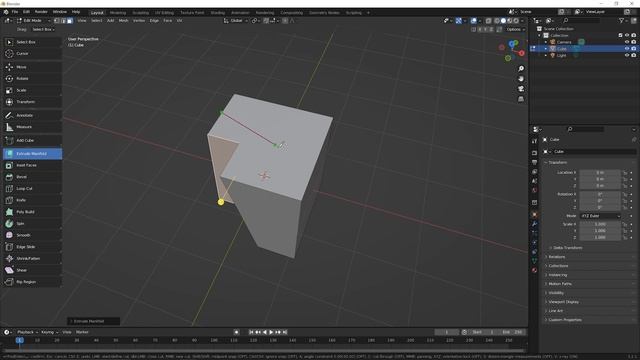The width and height of the screenshot is (640, 360).
Task: Select the Measure tool
Action: pyautogui.click(x=32, y=127)
